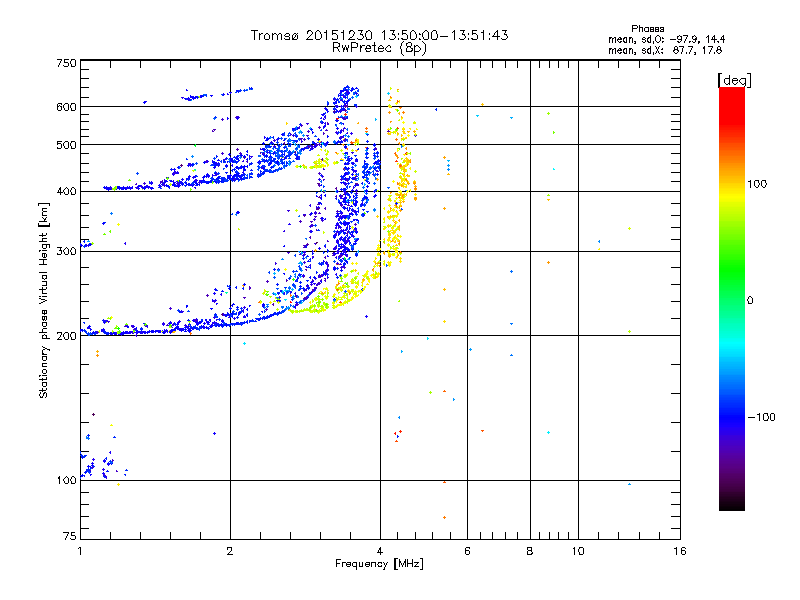Click the x-axis tick label '8'
Screen dimensions: 800x600
click(x=530, y=551)
